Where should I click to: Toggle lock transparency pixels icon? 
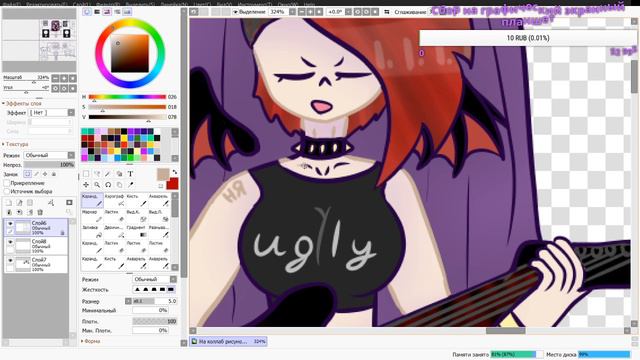[27, 174]
